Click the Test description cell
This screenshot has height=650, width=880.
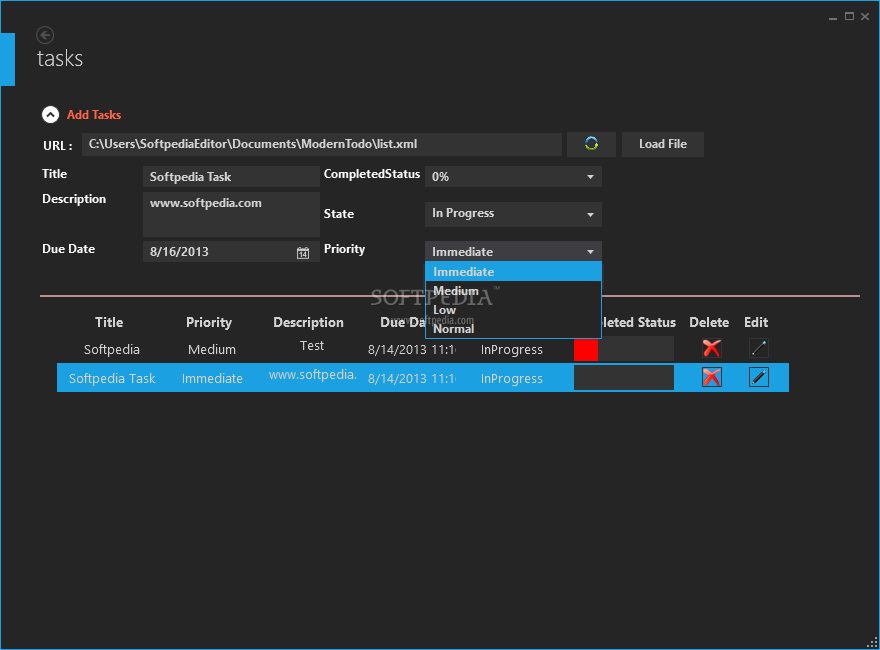point(312,346)
